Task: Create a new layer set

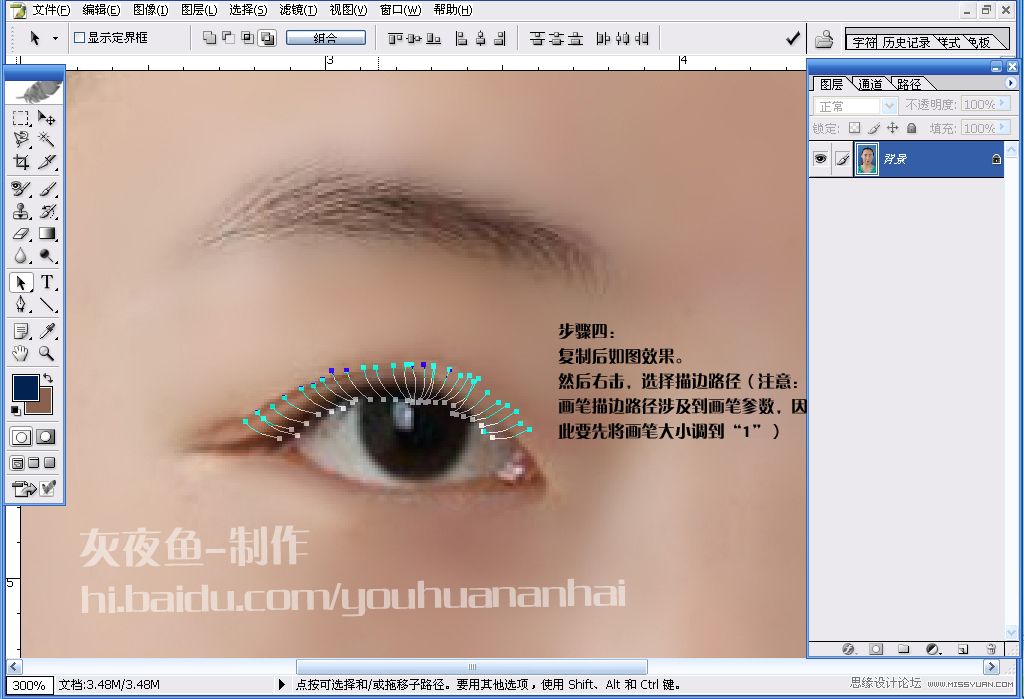Action: [x=903, y=649]
